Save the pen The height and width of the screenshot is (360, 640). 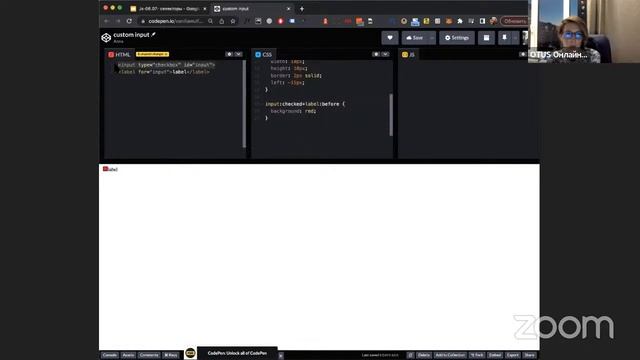(415, 38)
